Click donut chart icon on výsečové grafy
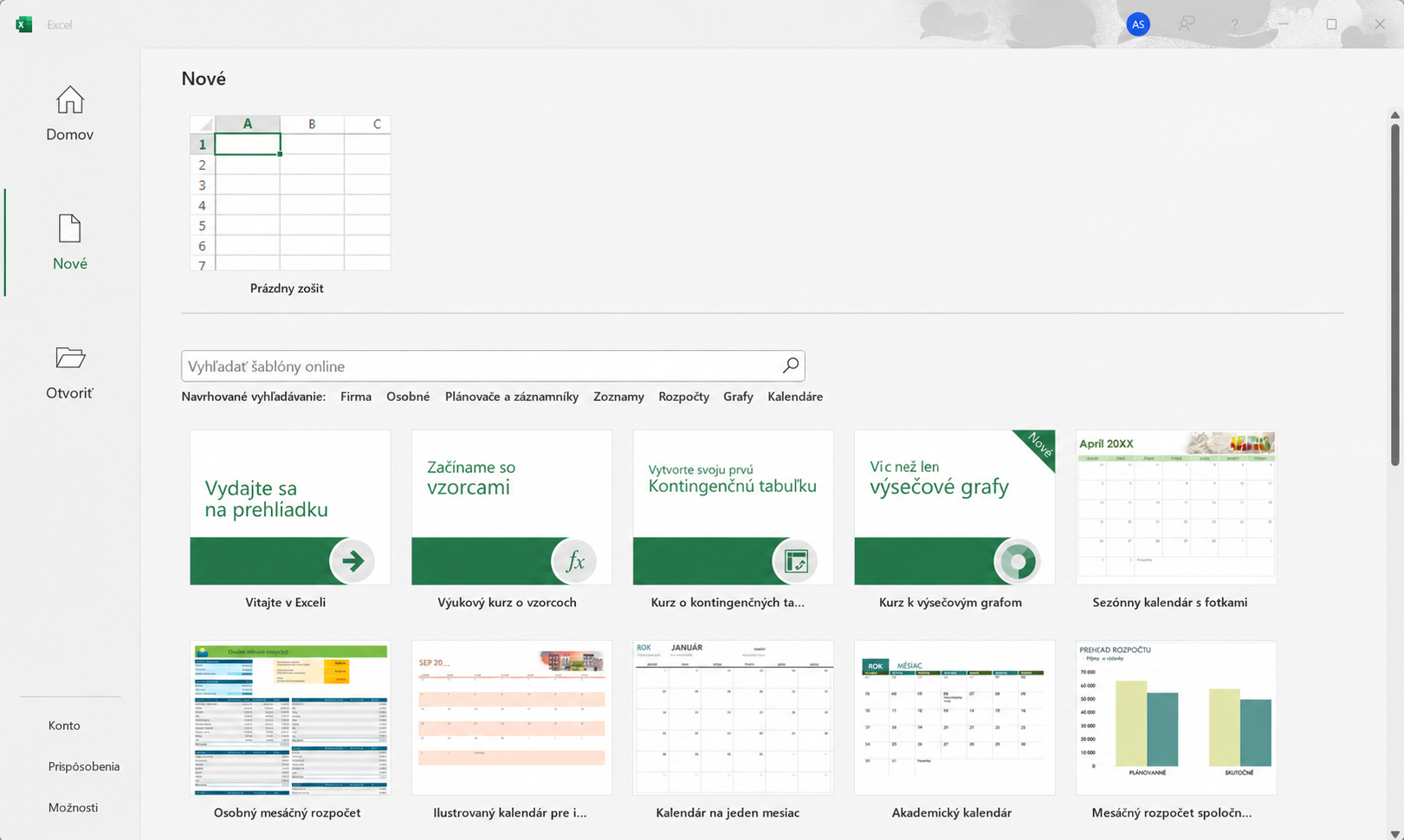Viewport: 1404px width, 840px height. [x=1017, y=561]
